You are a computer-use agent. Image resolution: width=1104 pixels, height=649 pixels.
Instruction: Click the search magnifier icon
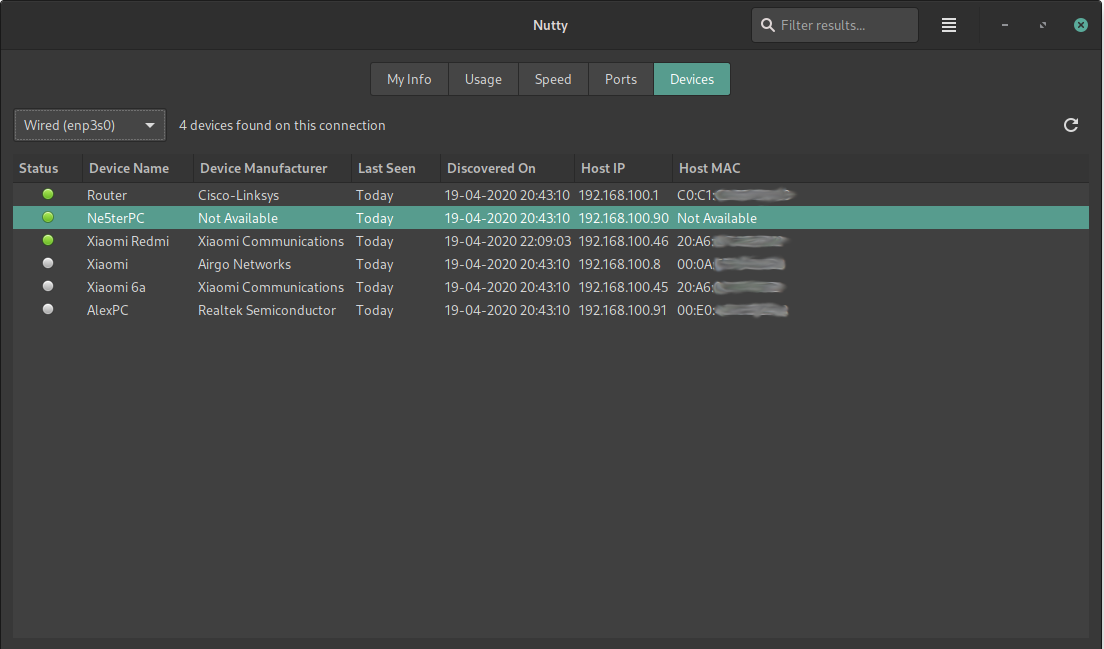[x=768, y=25]
